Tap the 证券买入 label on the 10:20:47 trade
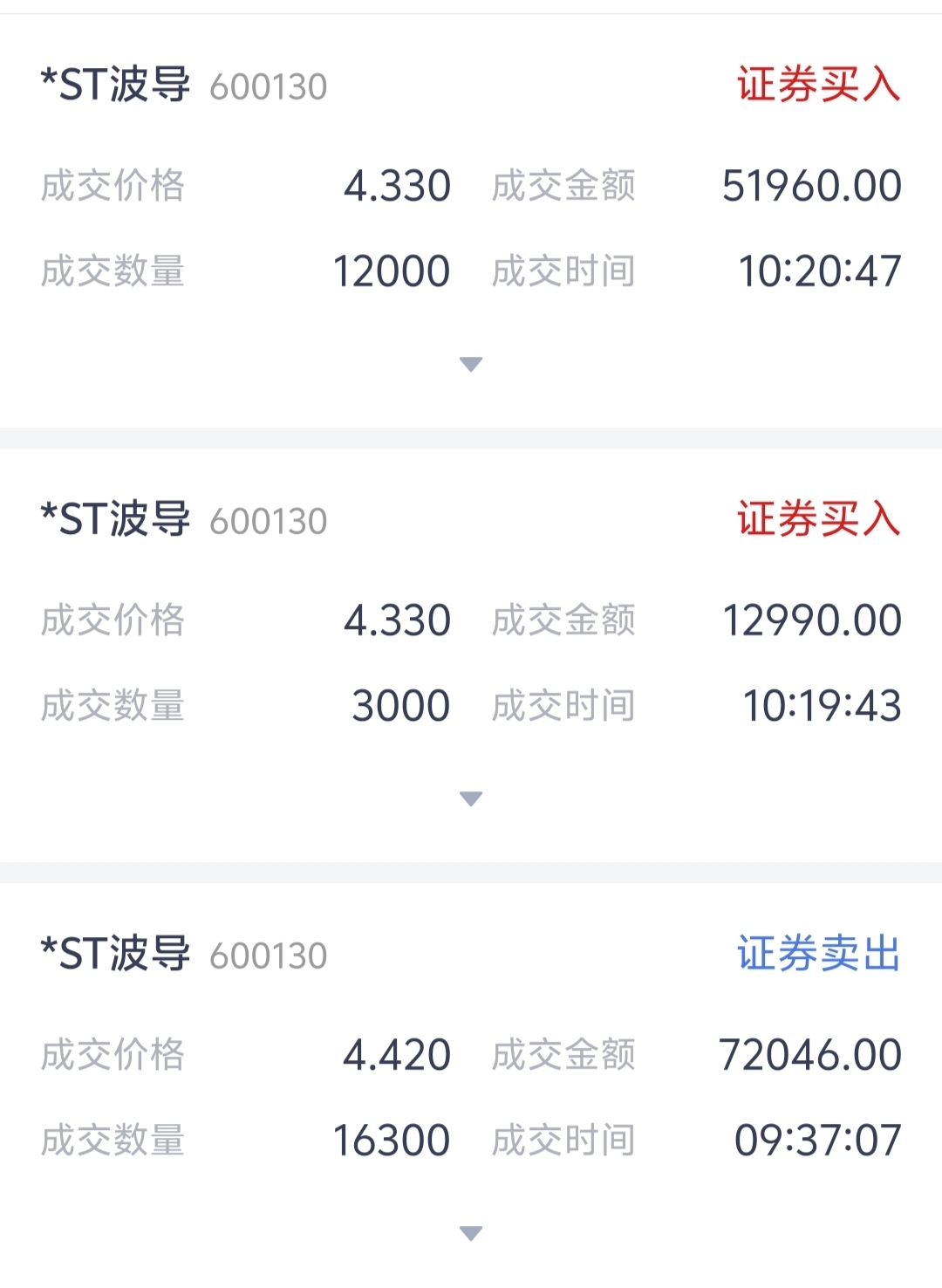This screenshot has width=942, height=1288. pyautogui.click(x=818, y=86)
